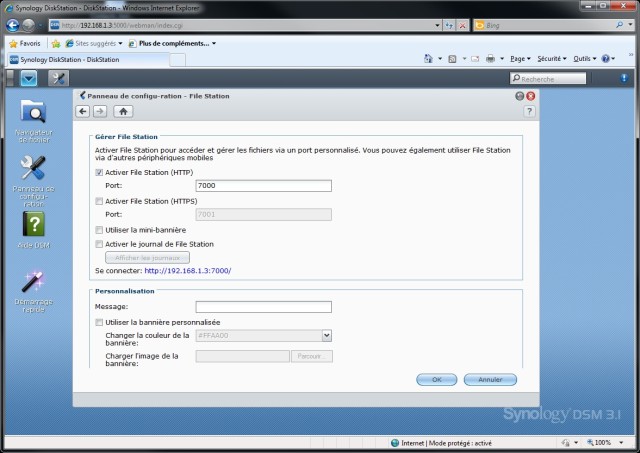The height and width of the screenshot is (453, 640).
Task: Open the IE help dropdown arrow
Action: point(613,59)
